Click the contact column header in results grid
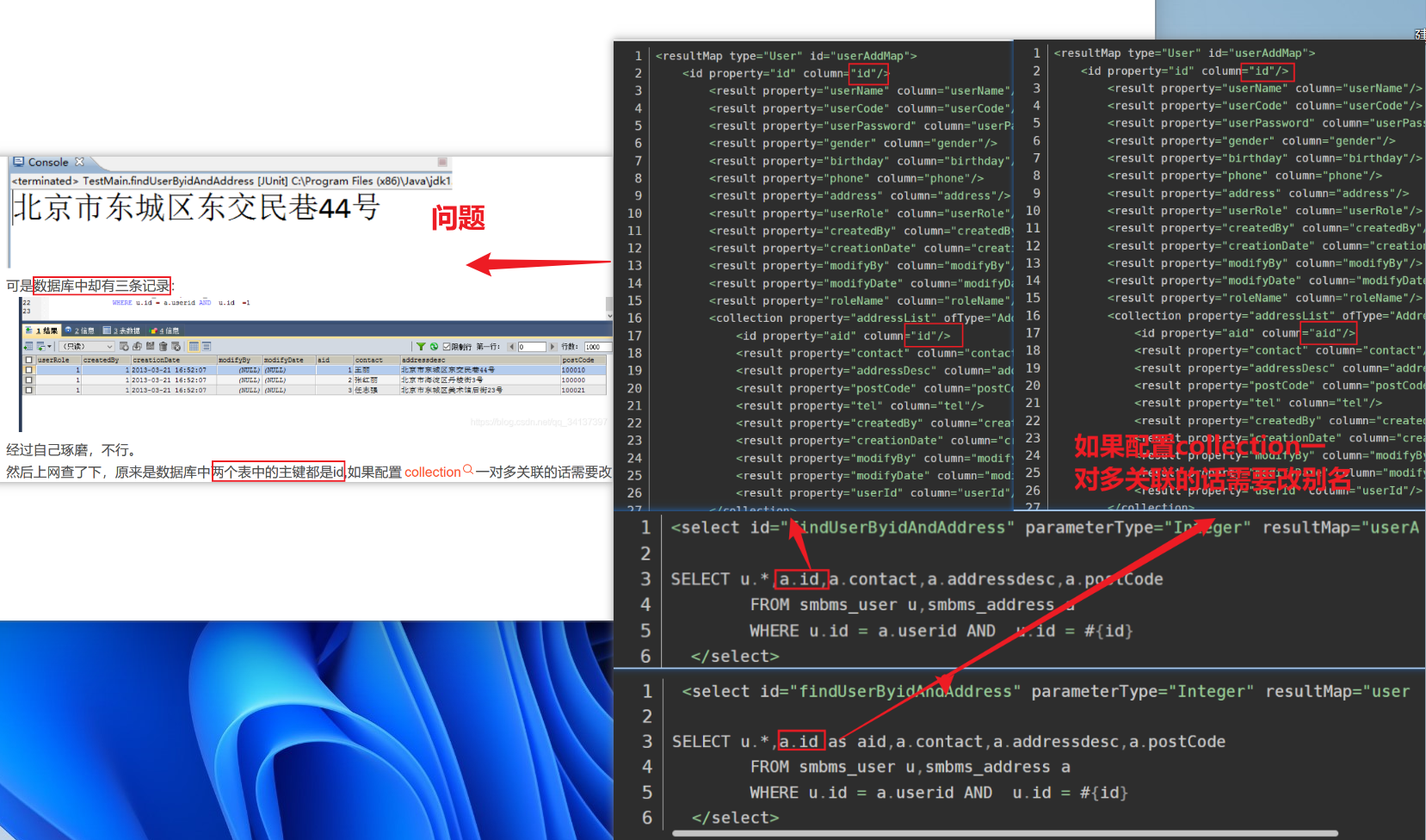Screen dimensions: 1426x840 [x=377, y=360]
